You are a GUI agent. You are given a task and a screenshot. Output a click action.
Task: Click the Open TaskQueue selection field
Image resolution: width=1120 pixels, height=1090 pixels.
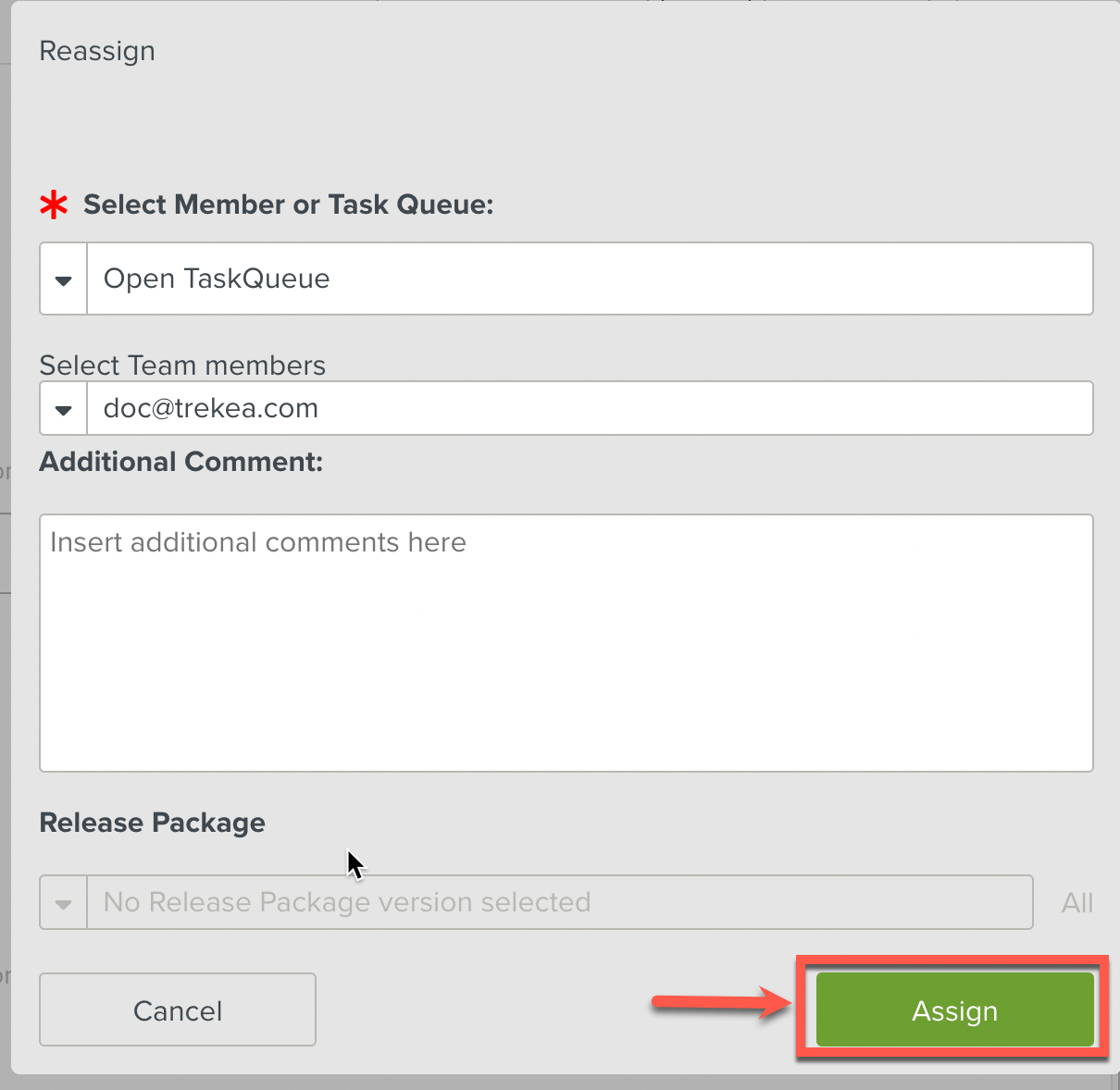pos(589,279)
